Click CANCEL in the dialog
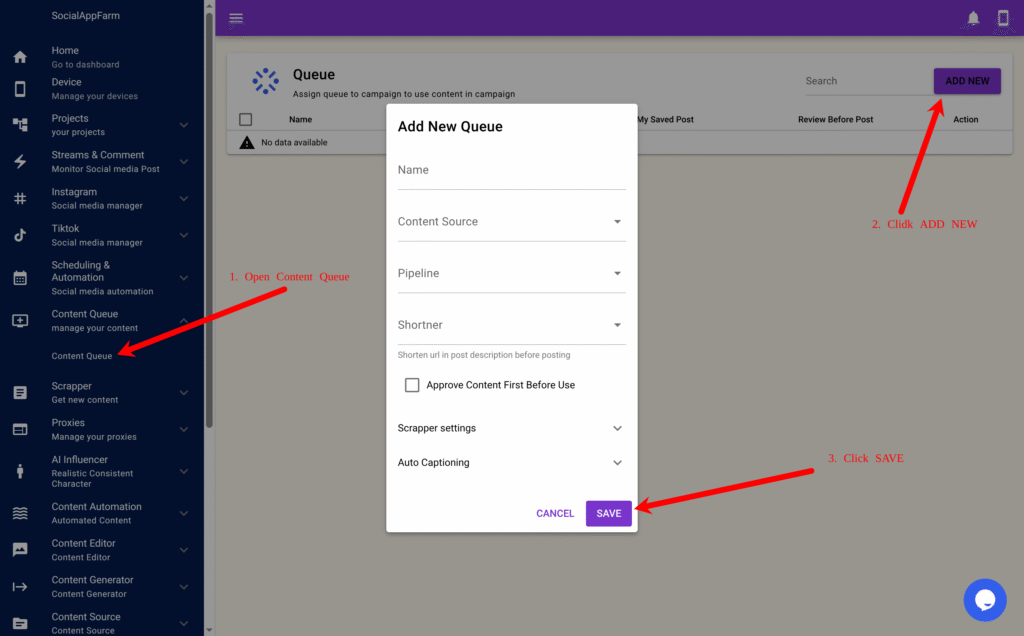This screenshot has width=1024, height=636. 555,513
